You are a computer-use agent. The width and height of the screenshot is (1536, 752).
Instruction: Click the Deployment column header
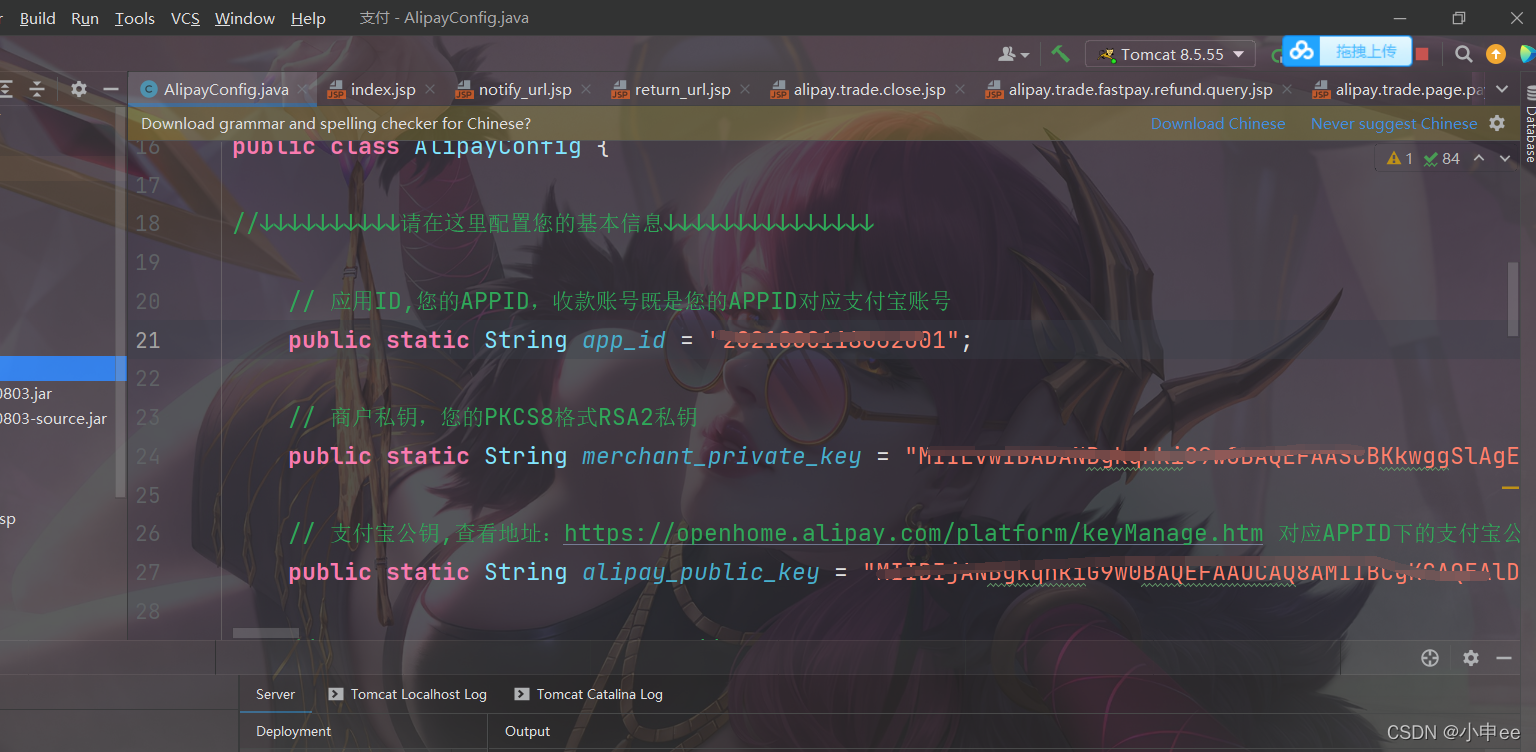pyautogui.click(x=293, y=731)
